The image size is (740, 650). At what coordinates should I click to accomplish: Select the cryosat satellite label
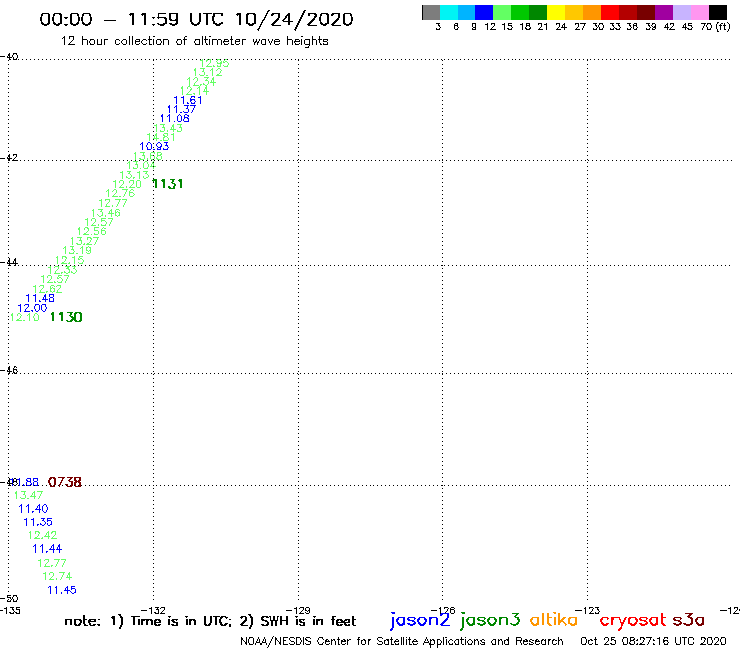pos(633,620)
